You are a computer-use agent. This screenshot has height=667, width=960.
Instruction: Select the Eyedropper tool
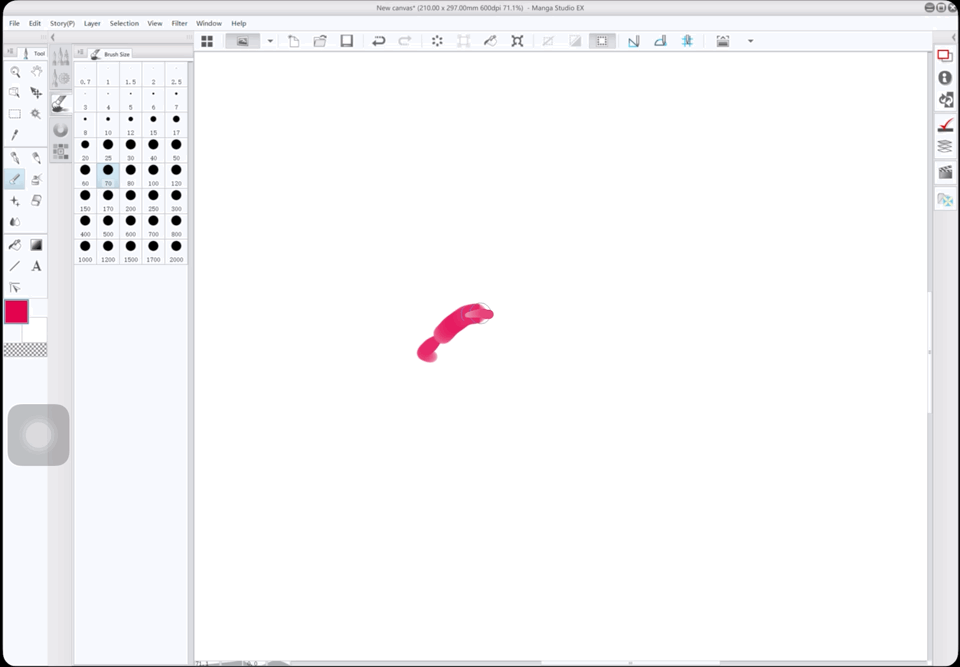15,135
